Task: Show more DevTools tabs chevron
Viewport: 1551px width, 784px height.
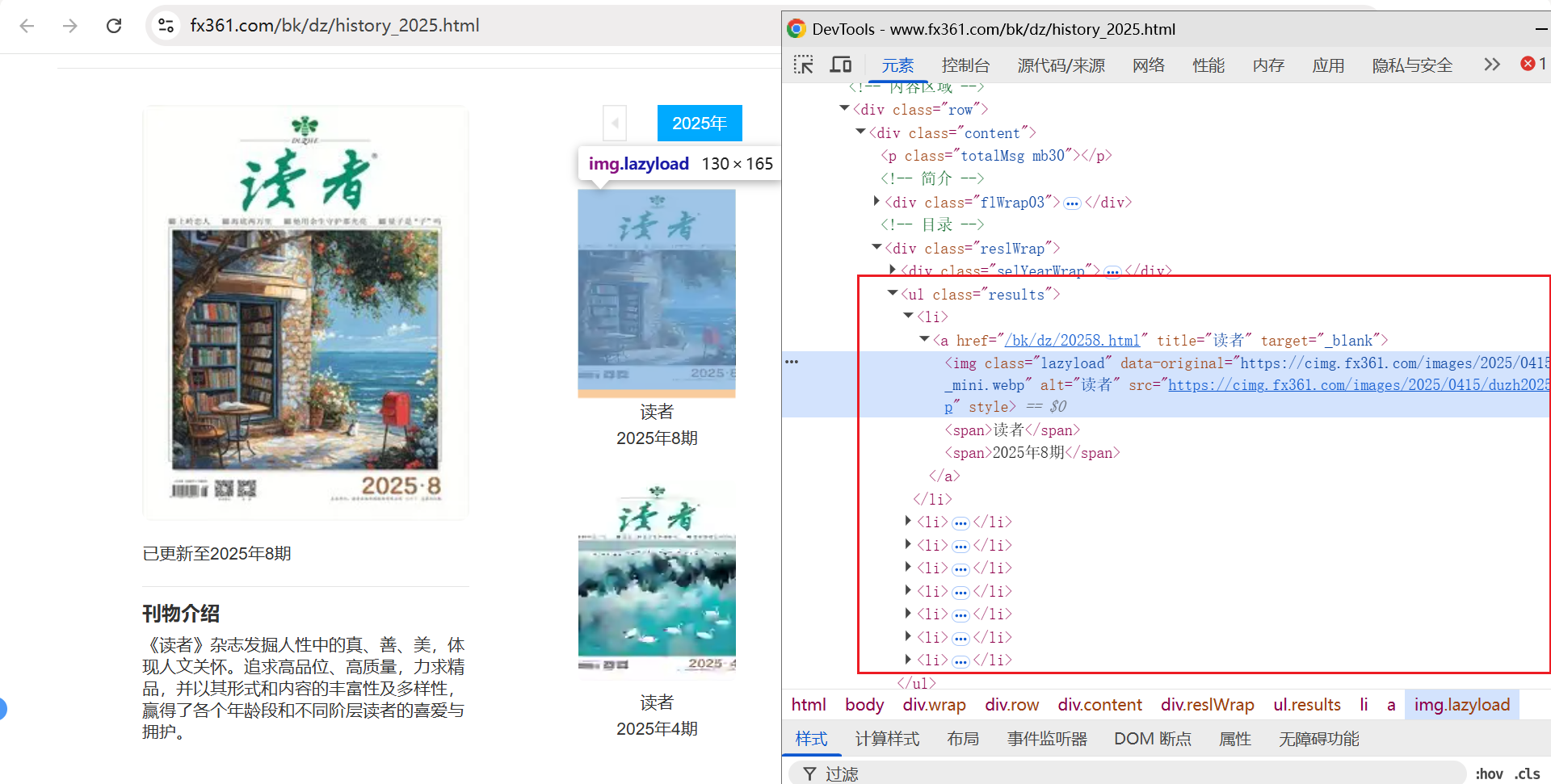Action: [x=1492, y=65]
